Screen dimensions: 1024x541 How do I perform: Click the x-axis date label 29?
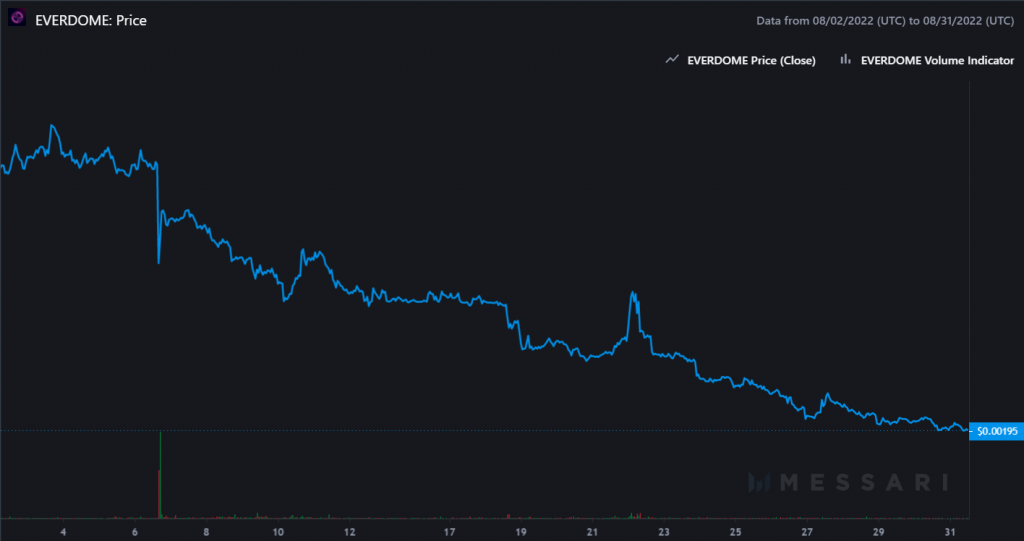point(878,531)
